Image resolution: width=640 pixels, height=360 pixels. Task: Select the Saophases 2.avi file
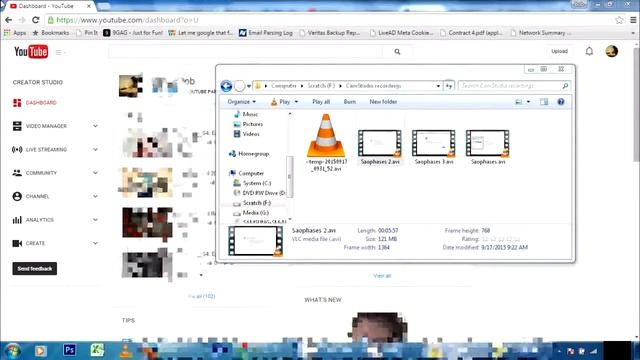[380, 147]
